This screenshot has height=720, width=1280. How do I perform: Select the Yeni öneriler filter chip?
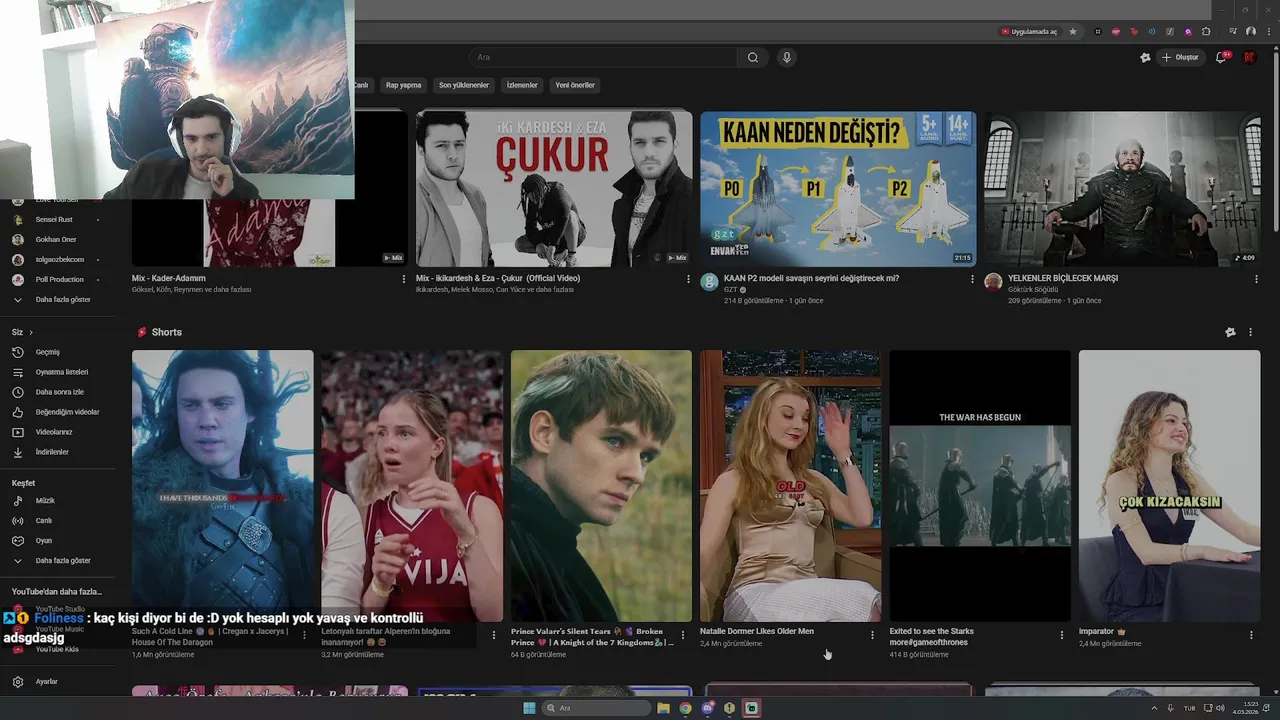(575, 85)
